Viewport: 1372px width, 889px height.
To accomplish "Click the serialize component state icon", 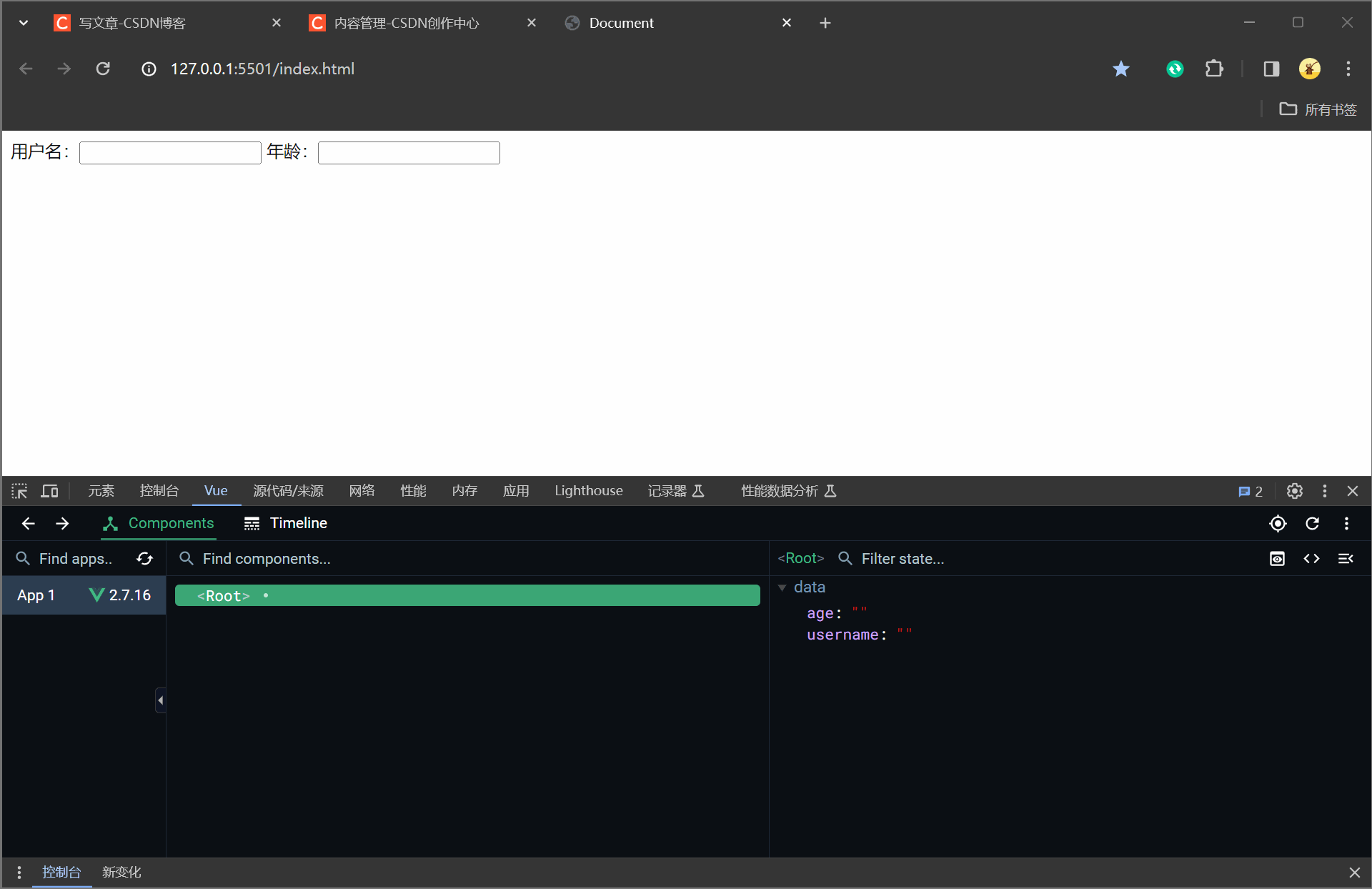I will click(1312, 558).
